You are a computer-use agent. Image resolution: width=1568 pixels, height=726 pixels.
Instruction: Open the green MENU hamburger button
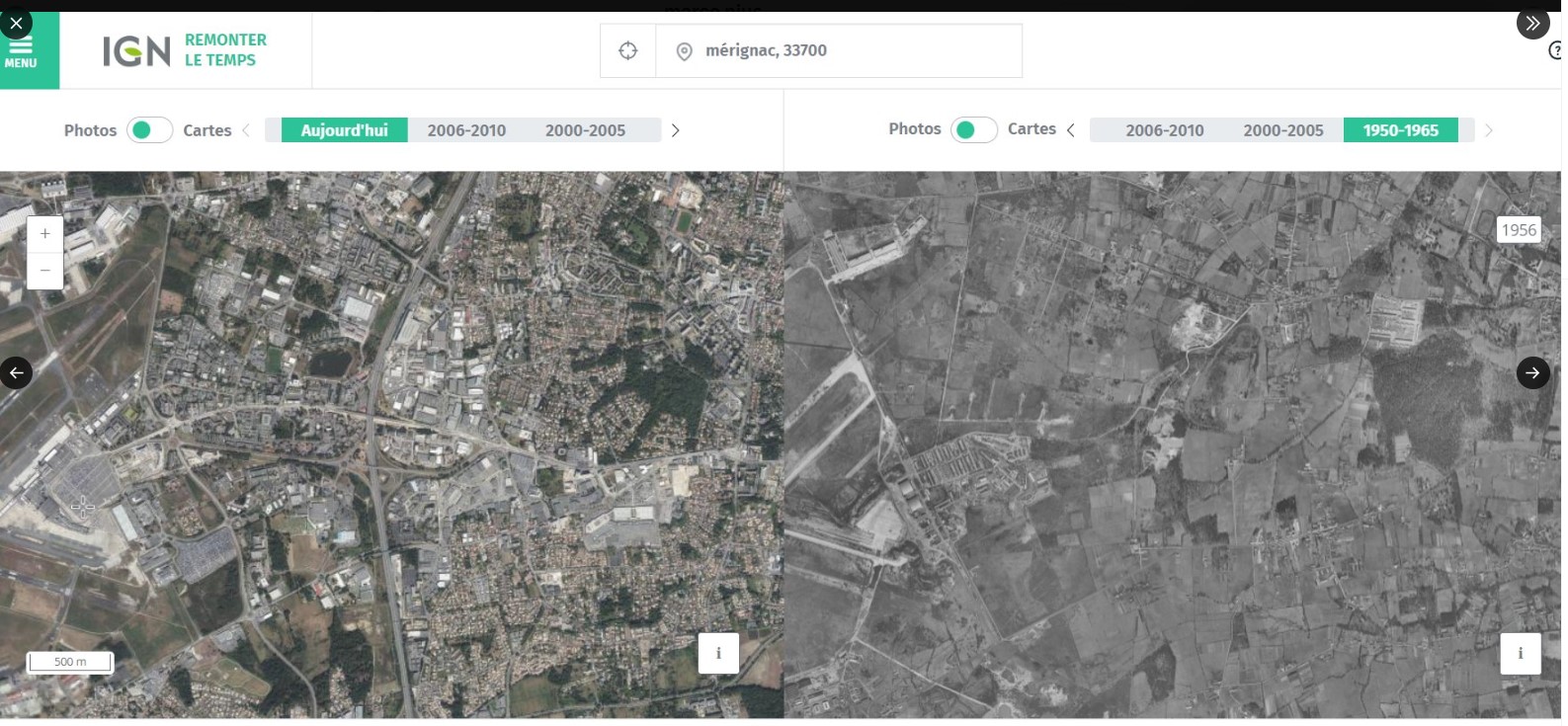tap(22, 52)
